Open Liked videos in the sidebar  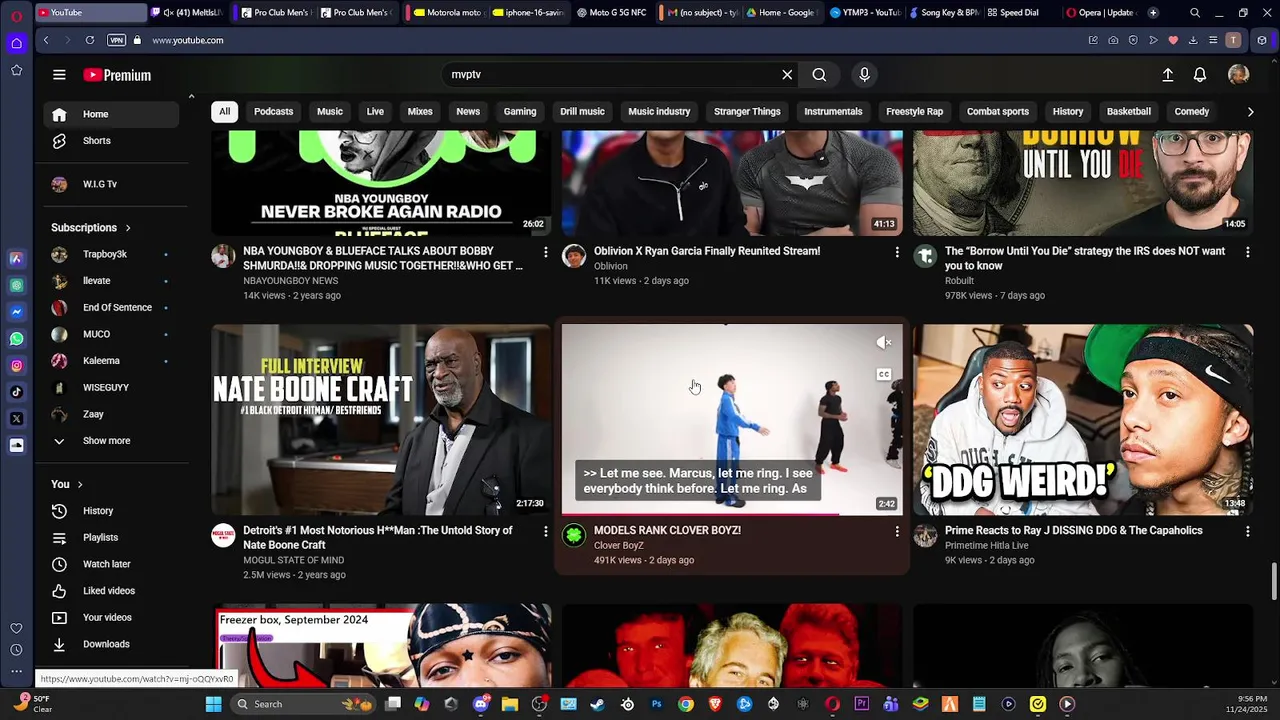pyautogui.click(x=111, y=591)
